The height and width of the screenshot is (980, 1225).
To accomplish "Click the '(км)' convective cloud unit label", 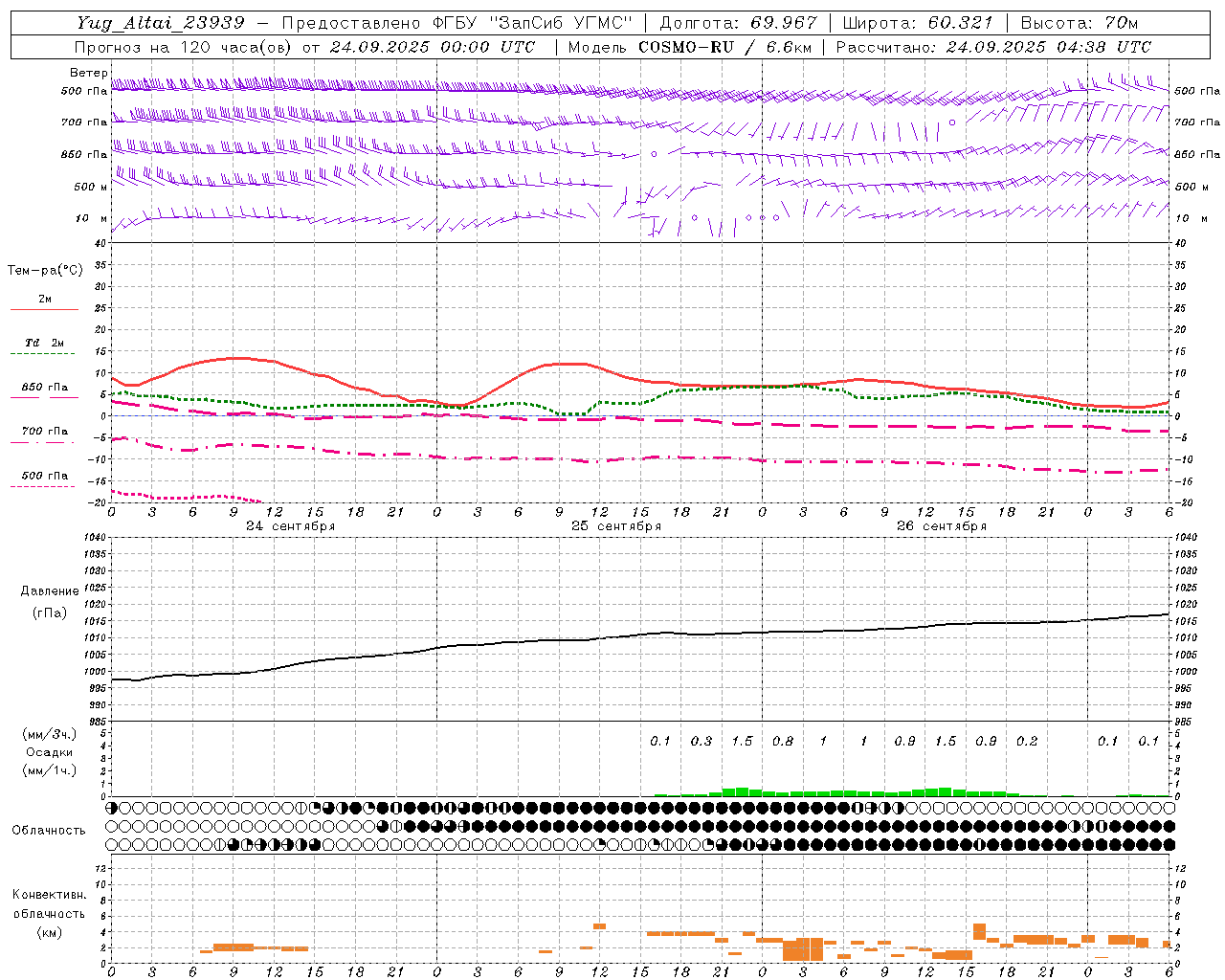I will (x=49, y=932).
